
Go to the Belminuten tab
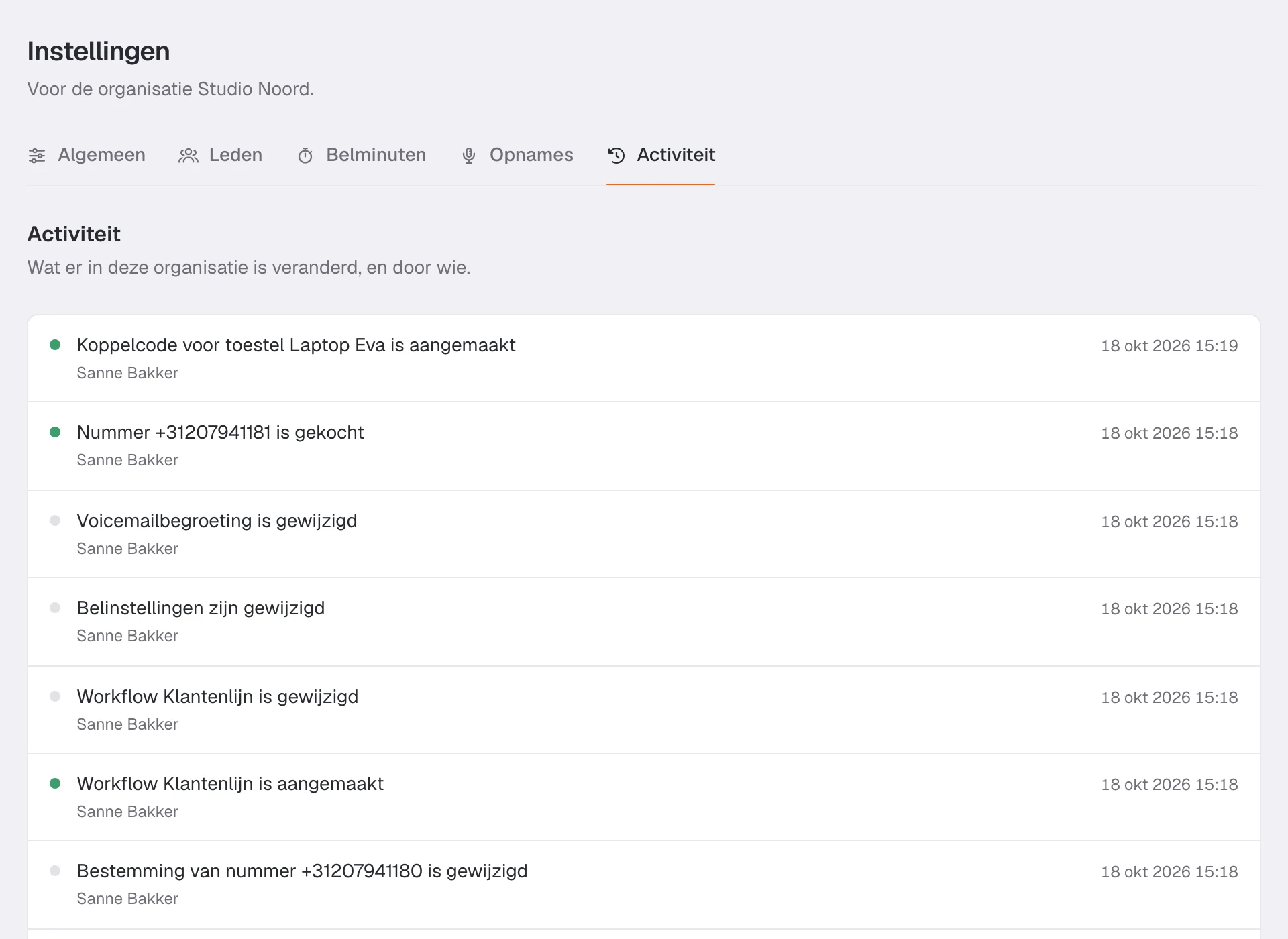coord(362,155)
